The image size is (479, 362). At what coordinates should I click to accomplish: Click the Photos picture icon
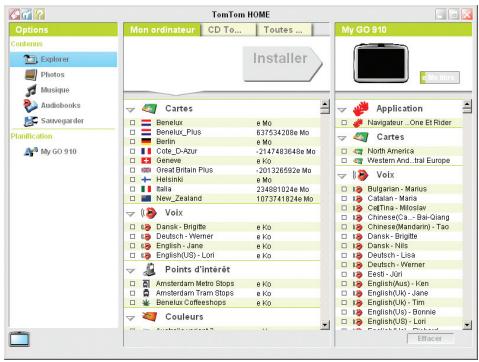click(x=31, y=75)
